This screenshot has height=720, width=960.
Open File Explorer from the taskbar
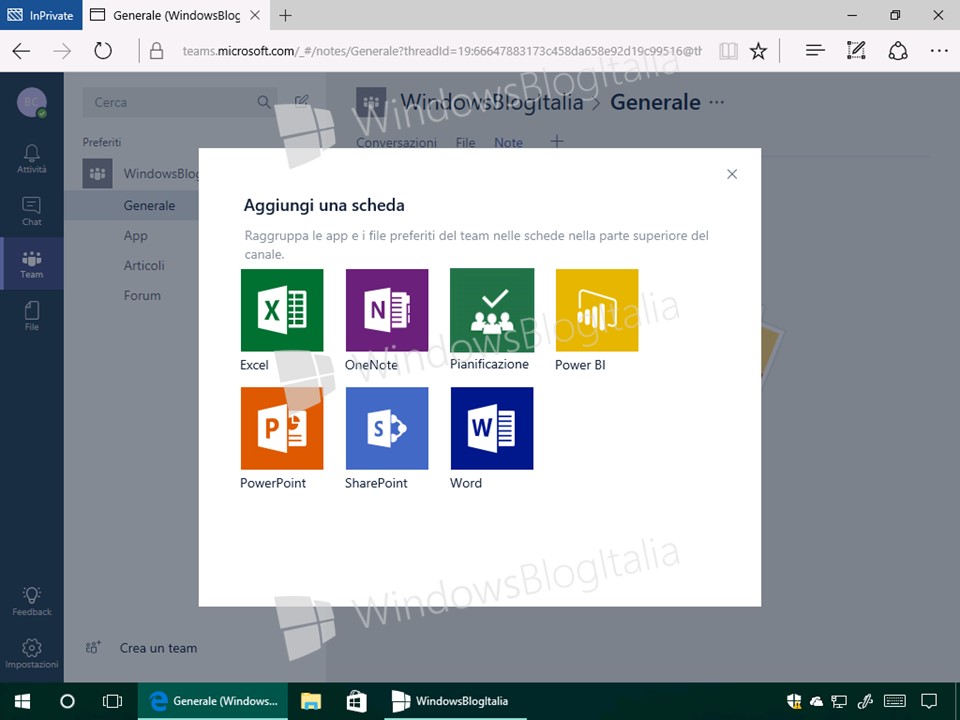[x=311, y=701]
